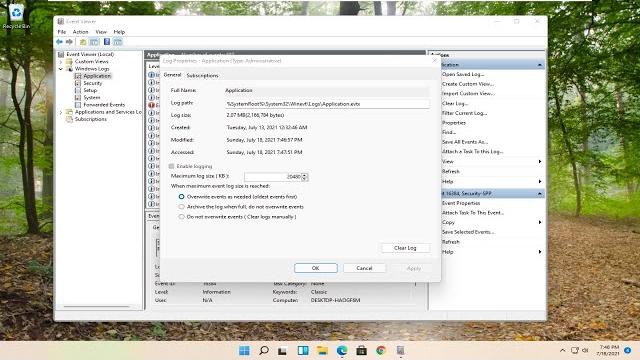Launch Google Chrome from taskbar
The height and width of the screenshot is (360, 640).
coord(381,350)
